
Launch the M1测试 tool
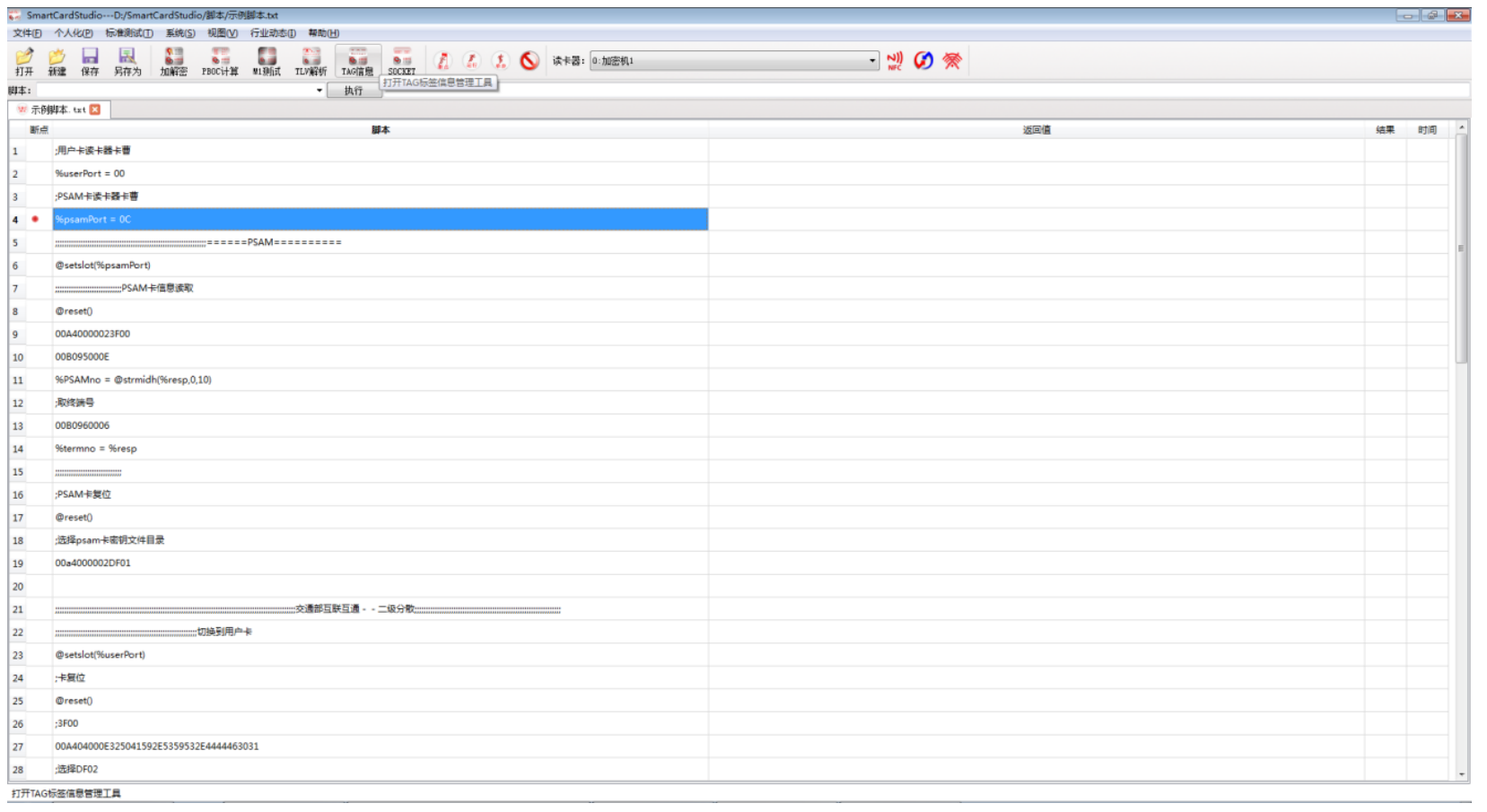click(267, 61)
